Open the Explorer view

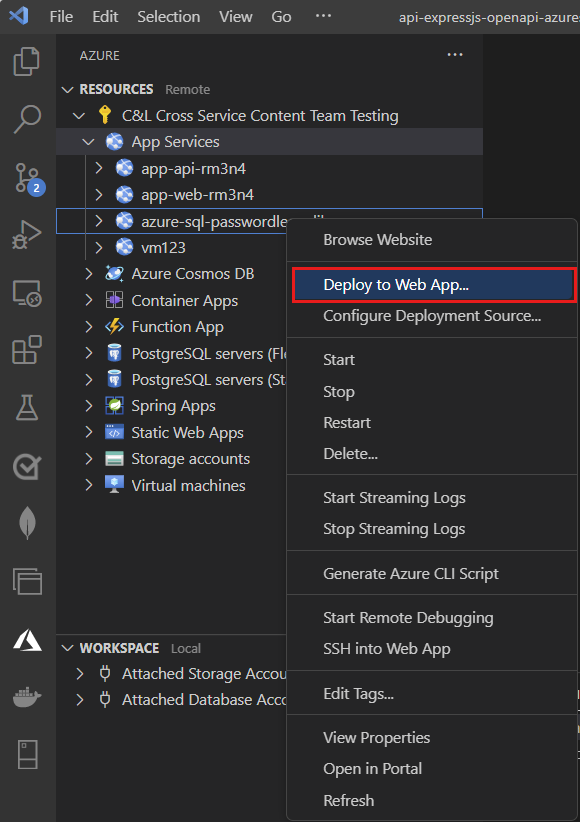point(27,61)
